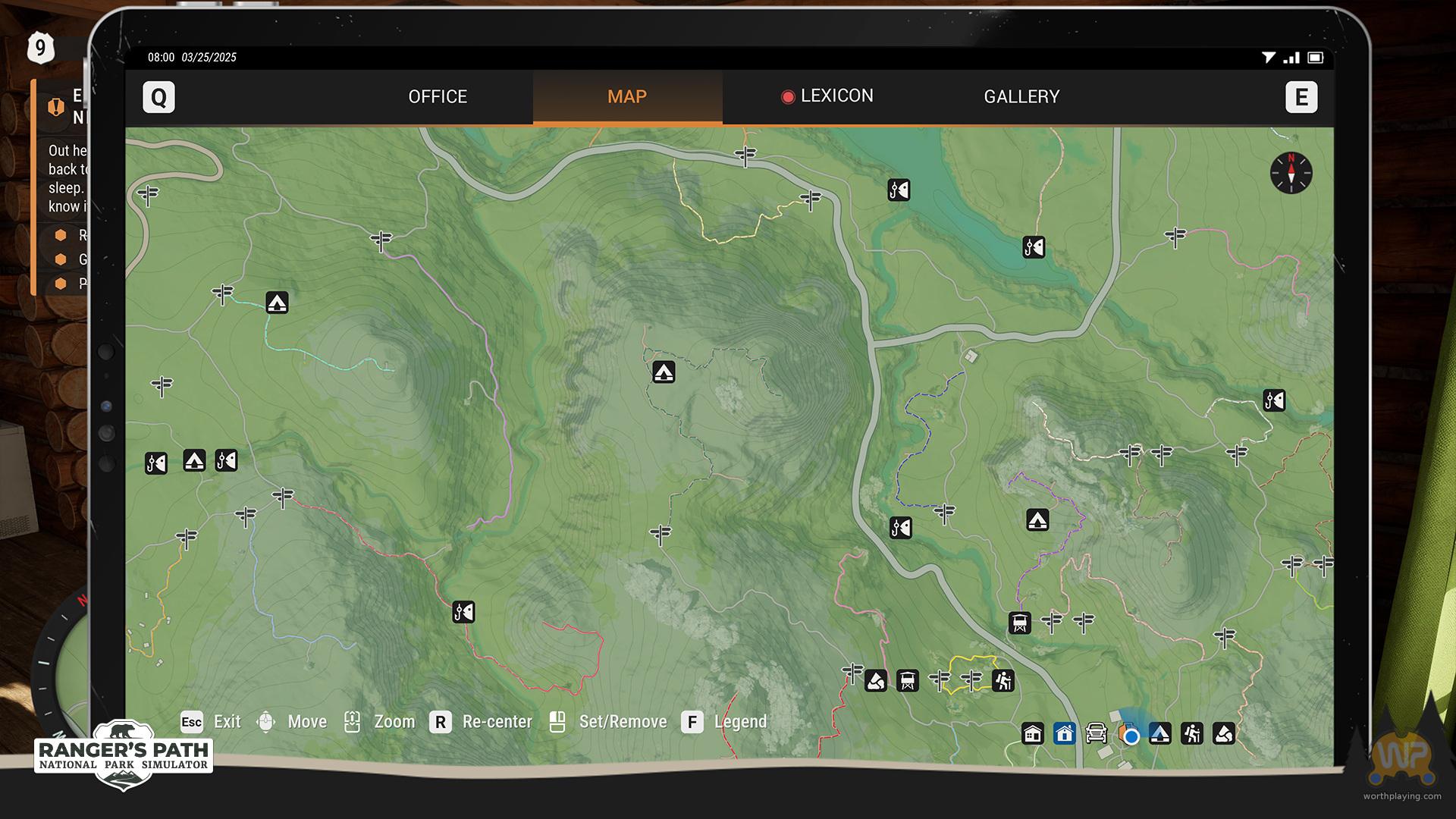Click the Esc Exit control
1456x819 pixels.
click(191, 722)
